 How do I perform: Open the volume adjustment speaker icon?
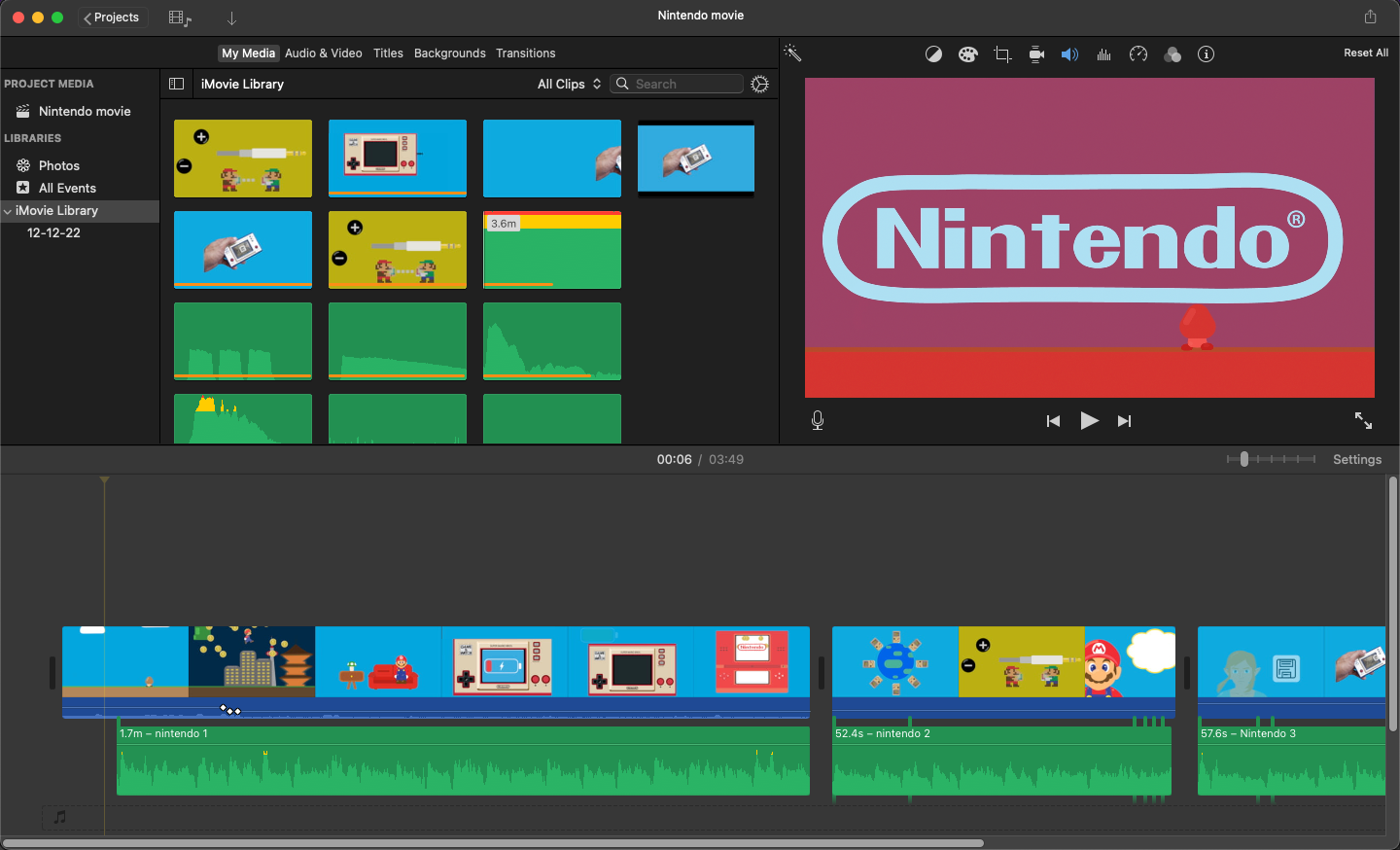pyautogui.click(x=1069, y=54)
